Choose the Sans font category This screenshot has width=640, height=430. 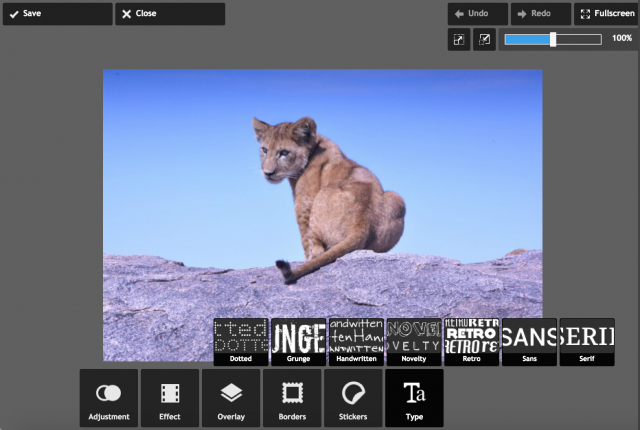[529, 342]
